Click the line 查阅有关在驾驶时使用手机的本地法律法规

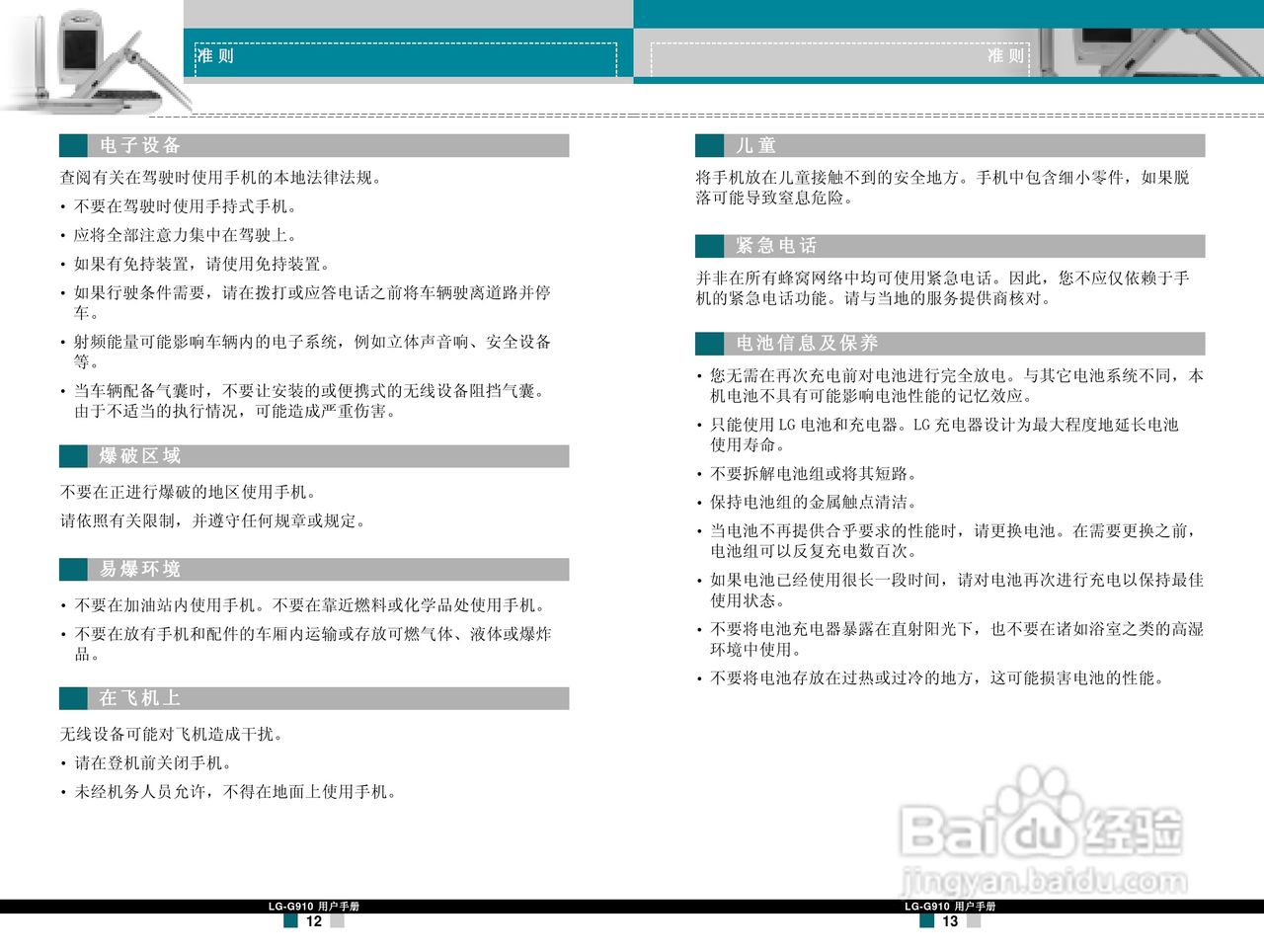click(x=221, y=178)
